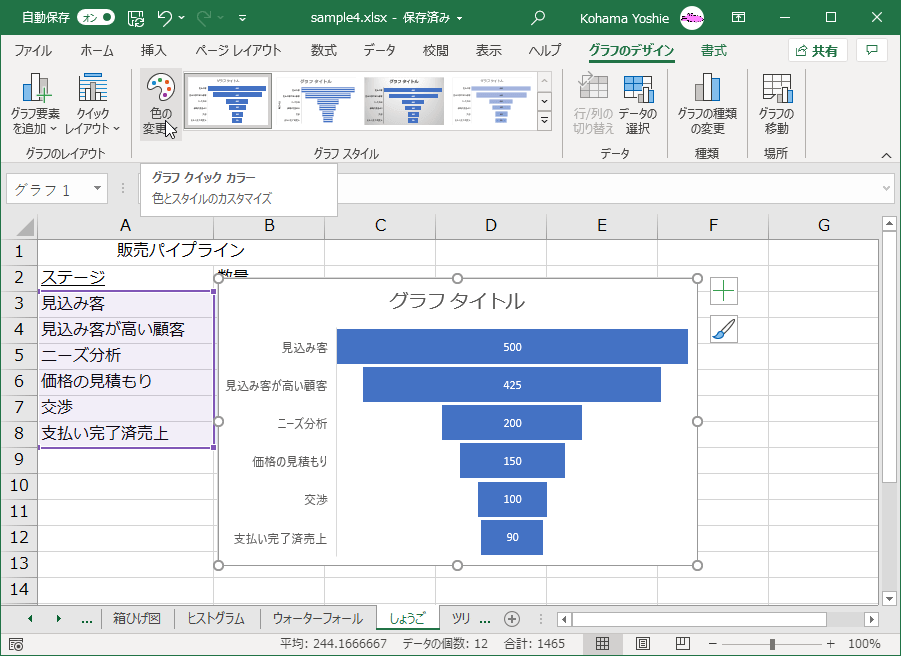Screen dimensions: 901x656
Task: Click the Undo arrow icon
Action: point(165,18)
